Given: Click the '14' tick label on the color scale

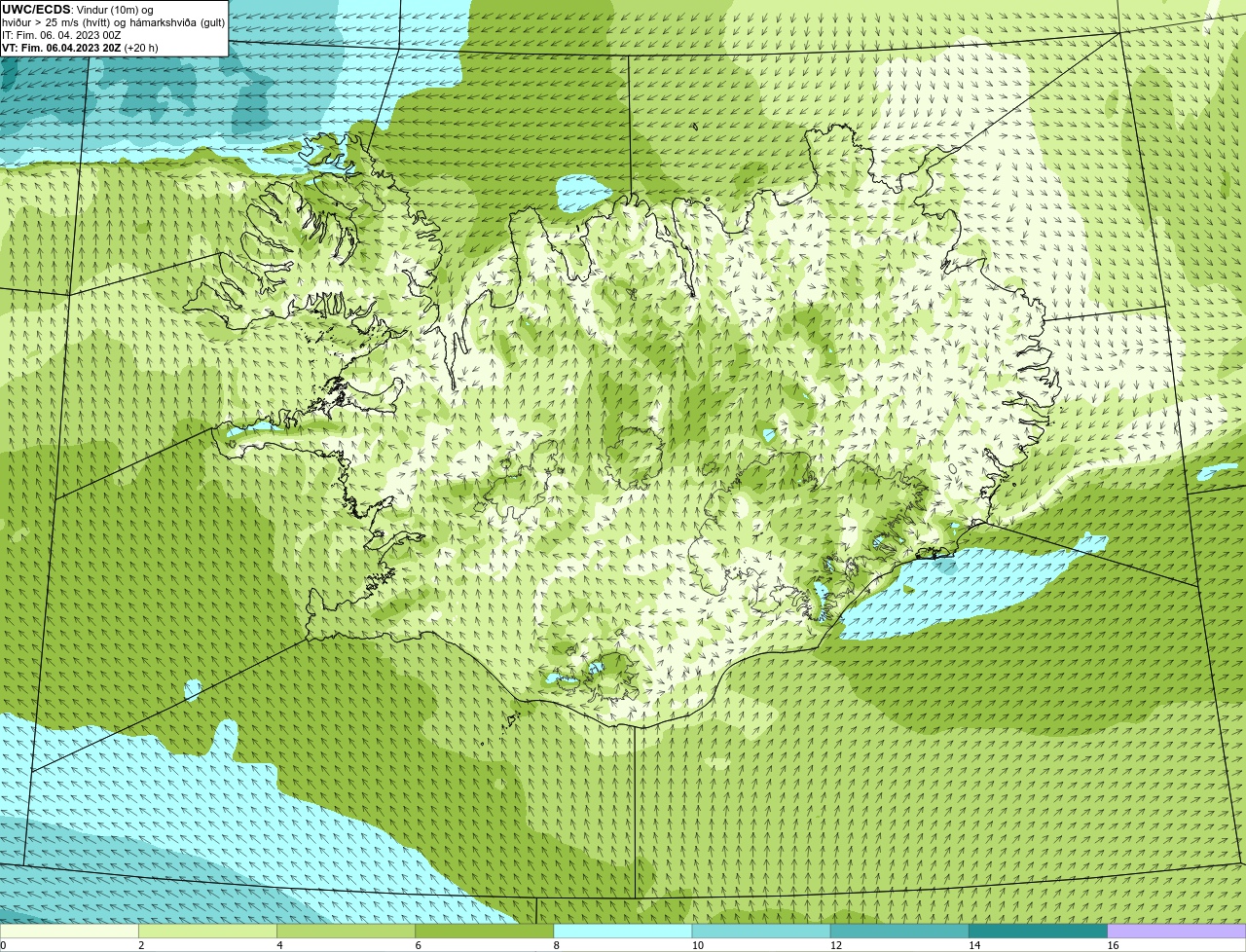Looking at the screenshot, I should pyautogui.click(x=974, y=945).
